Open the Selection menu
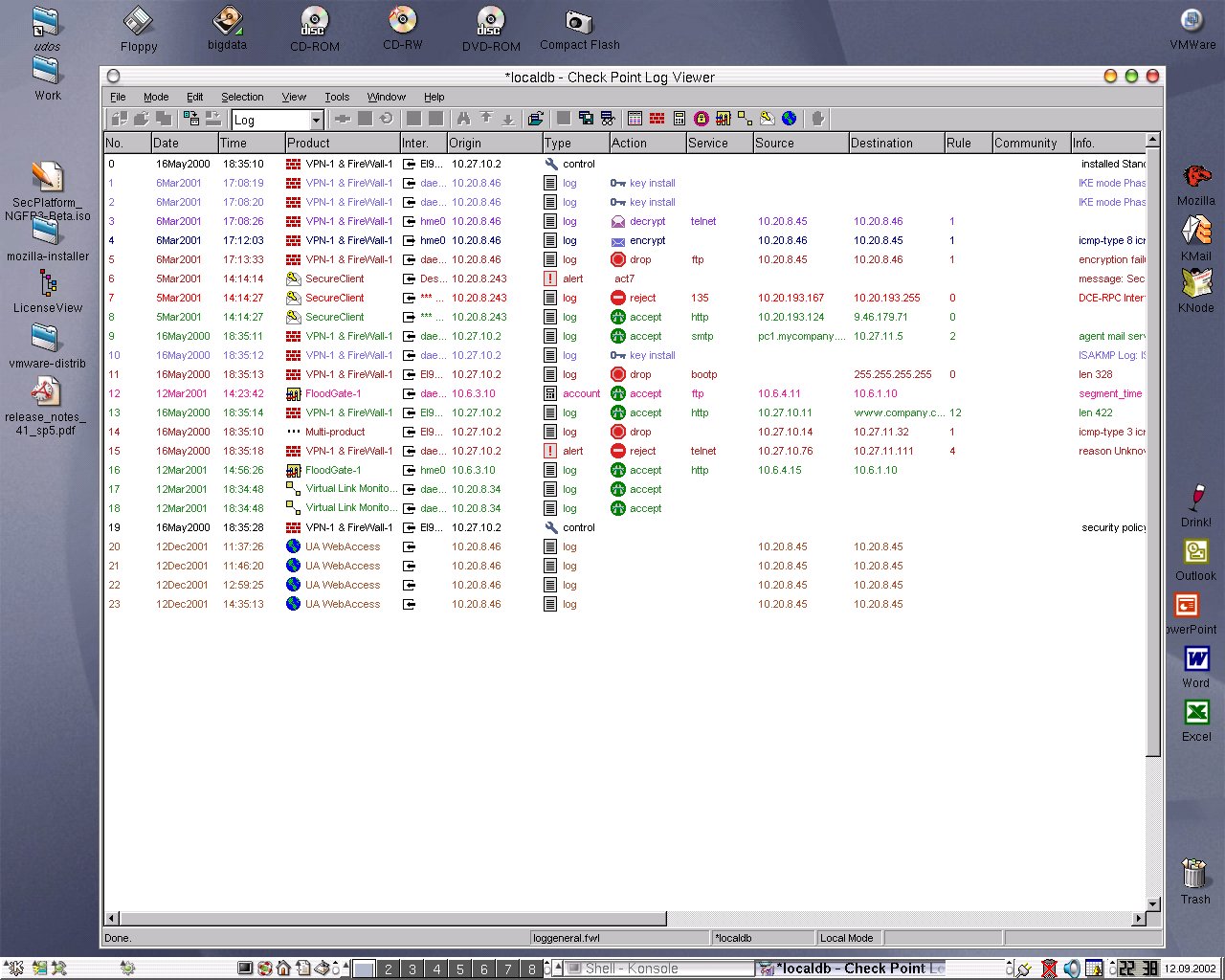 (242, 97)
